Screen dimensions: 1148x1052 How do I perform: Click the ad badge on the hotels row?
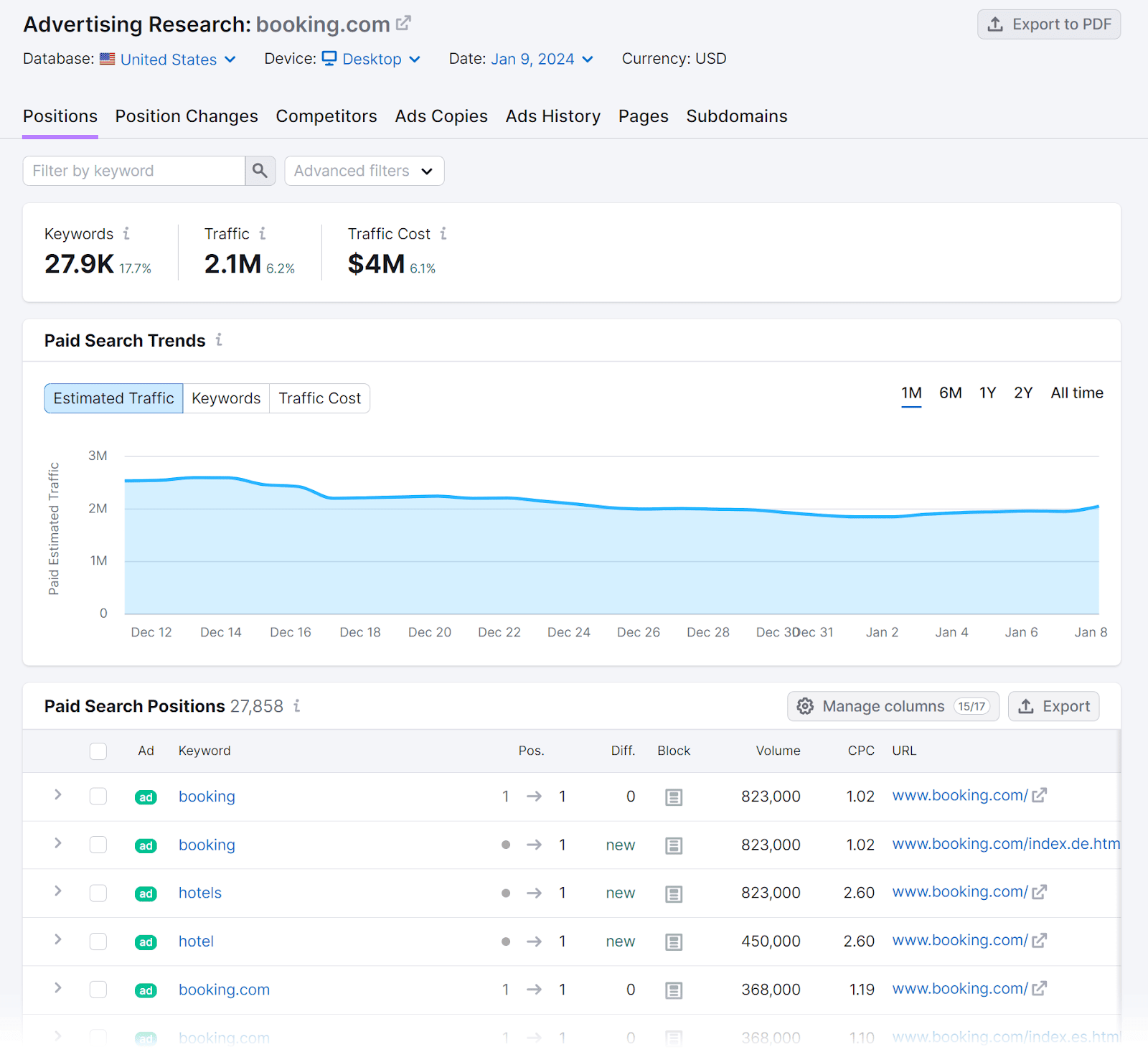point(145,893)
